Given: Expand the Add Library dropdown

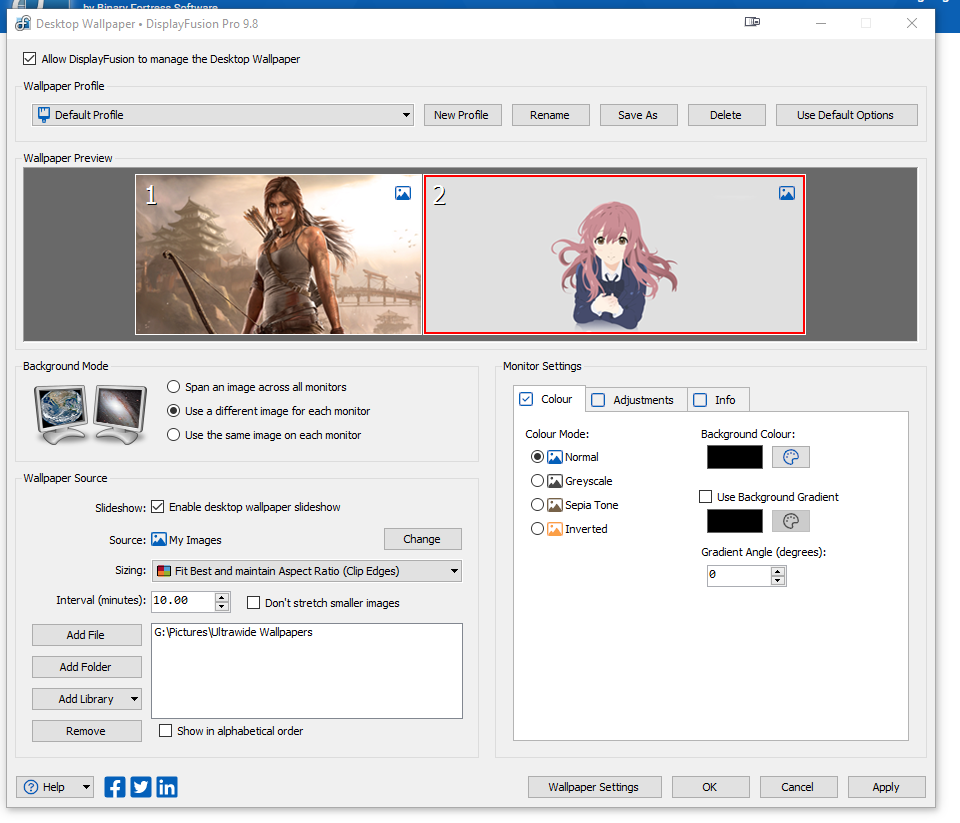Looking at the screenshot, I should (x=134, y=699).
